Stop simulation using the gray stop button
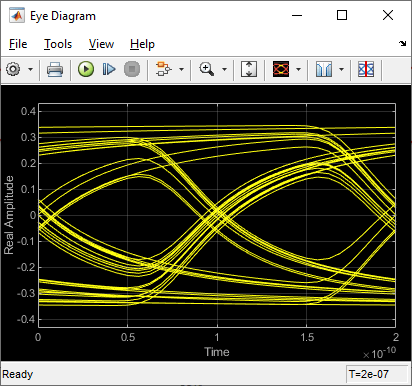Viewport: 412px width, 386px height. [x=132, y=69]
